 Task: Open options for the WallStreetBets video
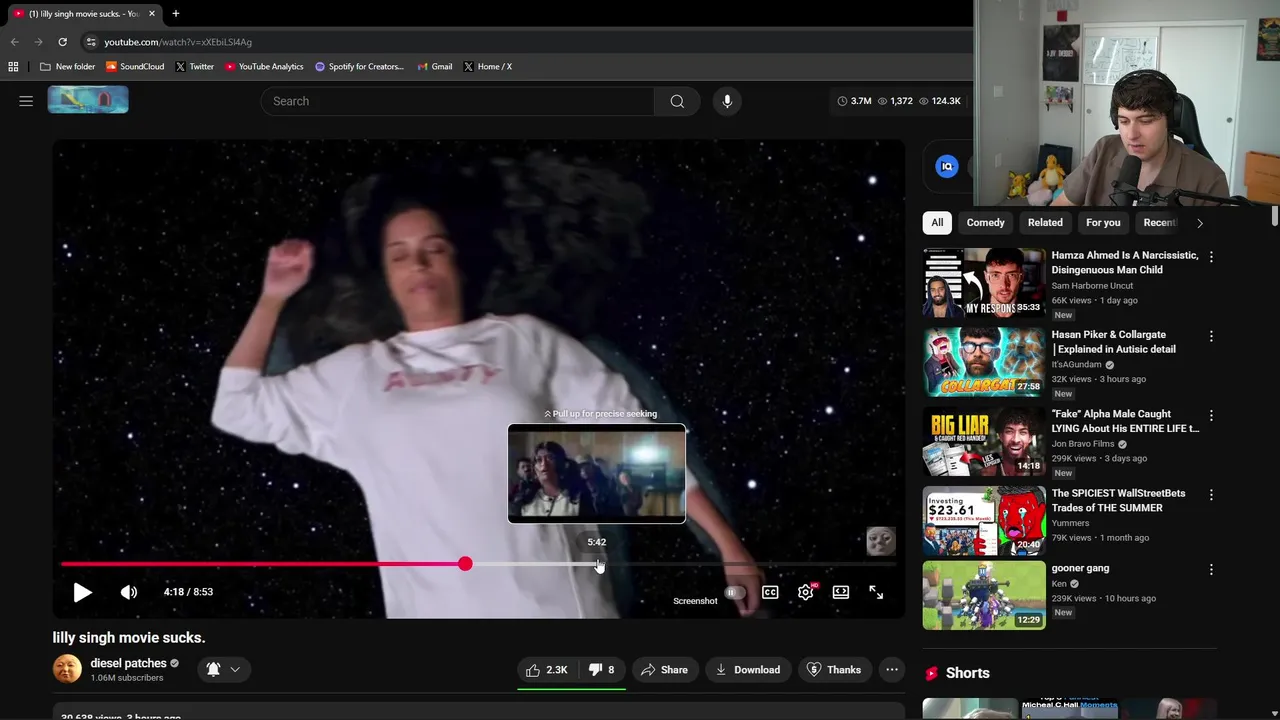point(1211,494)
